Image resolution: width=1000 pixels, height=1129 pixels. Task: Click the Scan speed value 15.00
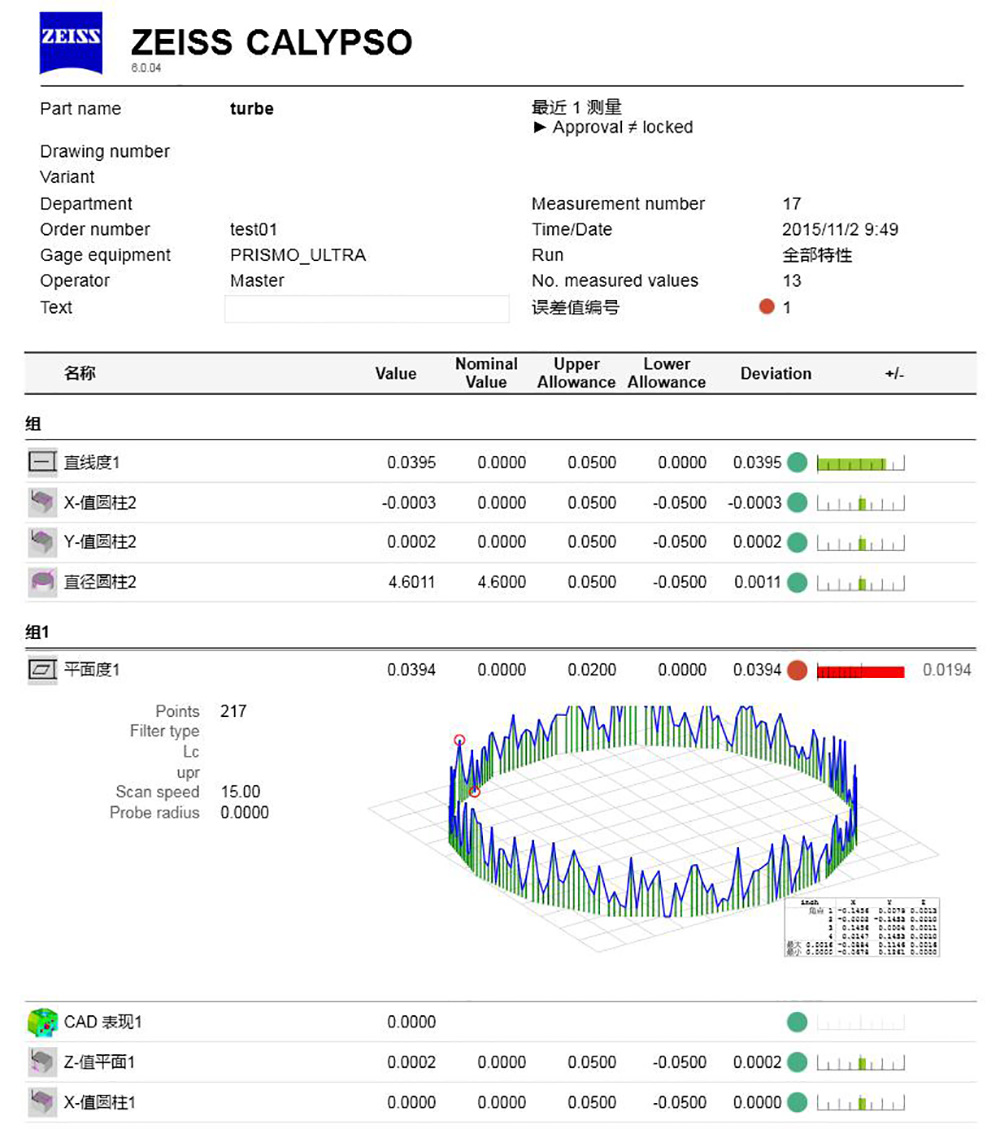(240, 792)
